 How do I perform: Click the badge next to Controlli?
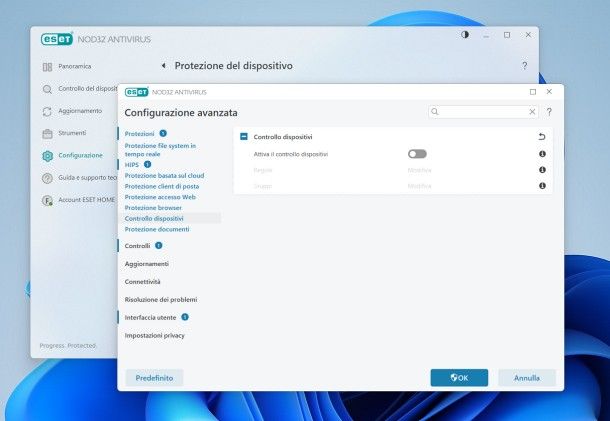(x=159, y=246)
